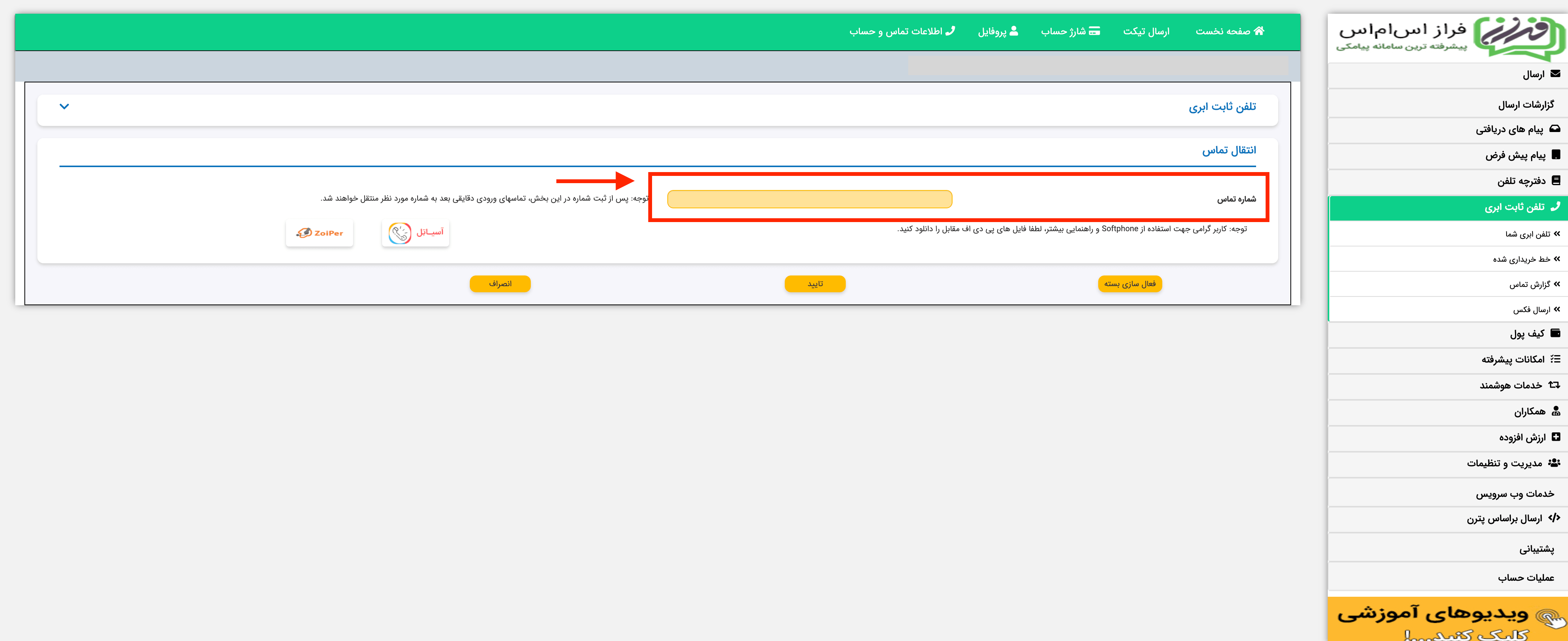Click the صفحه نخست text label
1568x641 pixels.
coord(1223,31)
